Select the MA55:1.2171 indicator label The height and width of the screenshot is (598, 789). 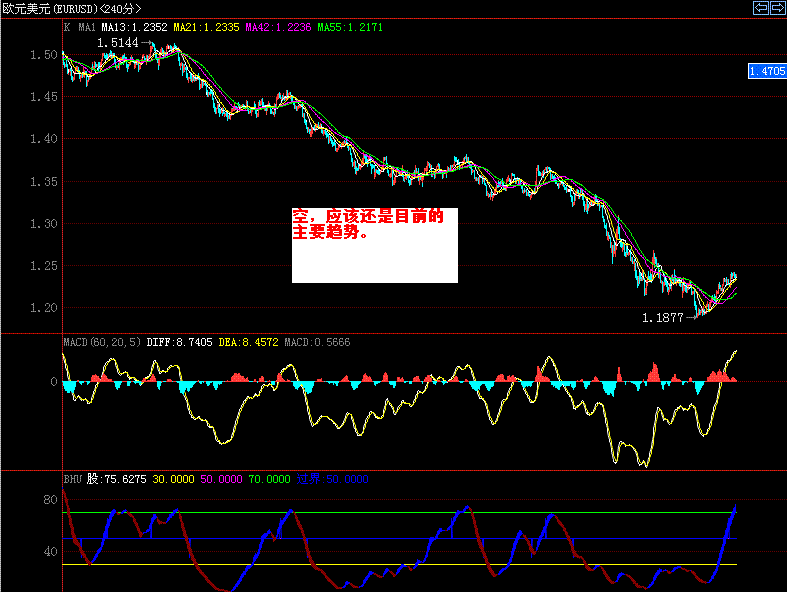tap(350, 27)
